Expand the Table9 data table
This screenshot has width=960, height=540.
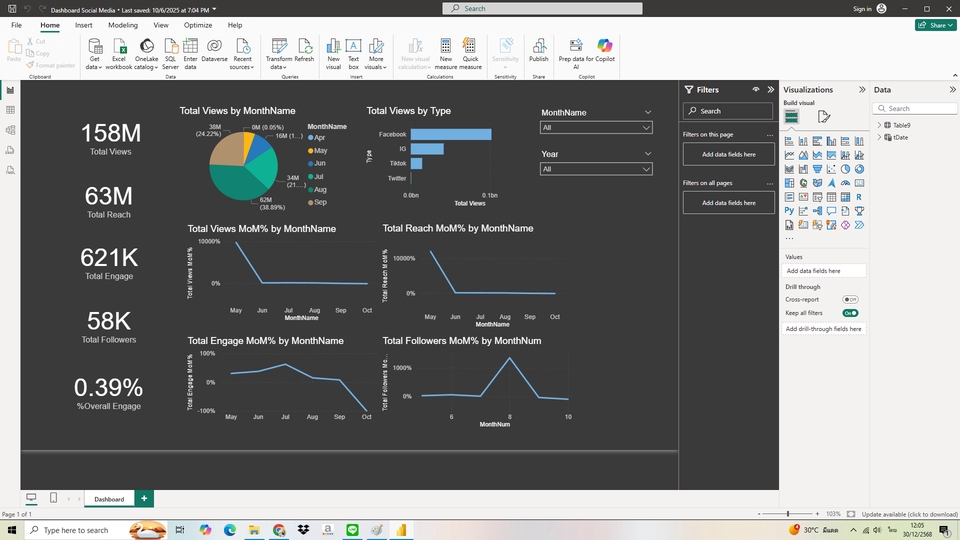[880, 125]
